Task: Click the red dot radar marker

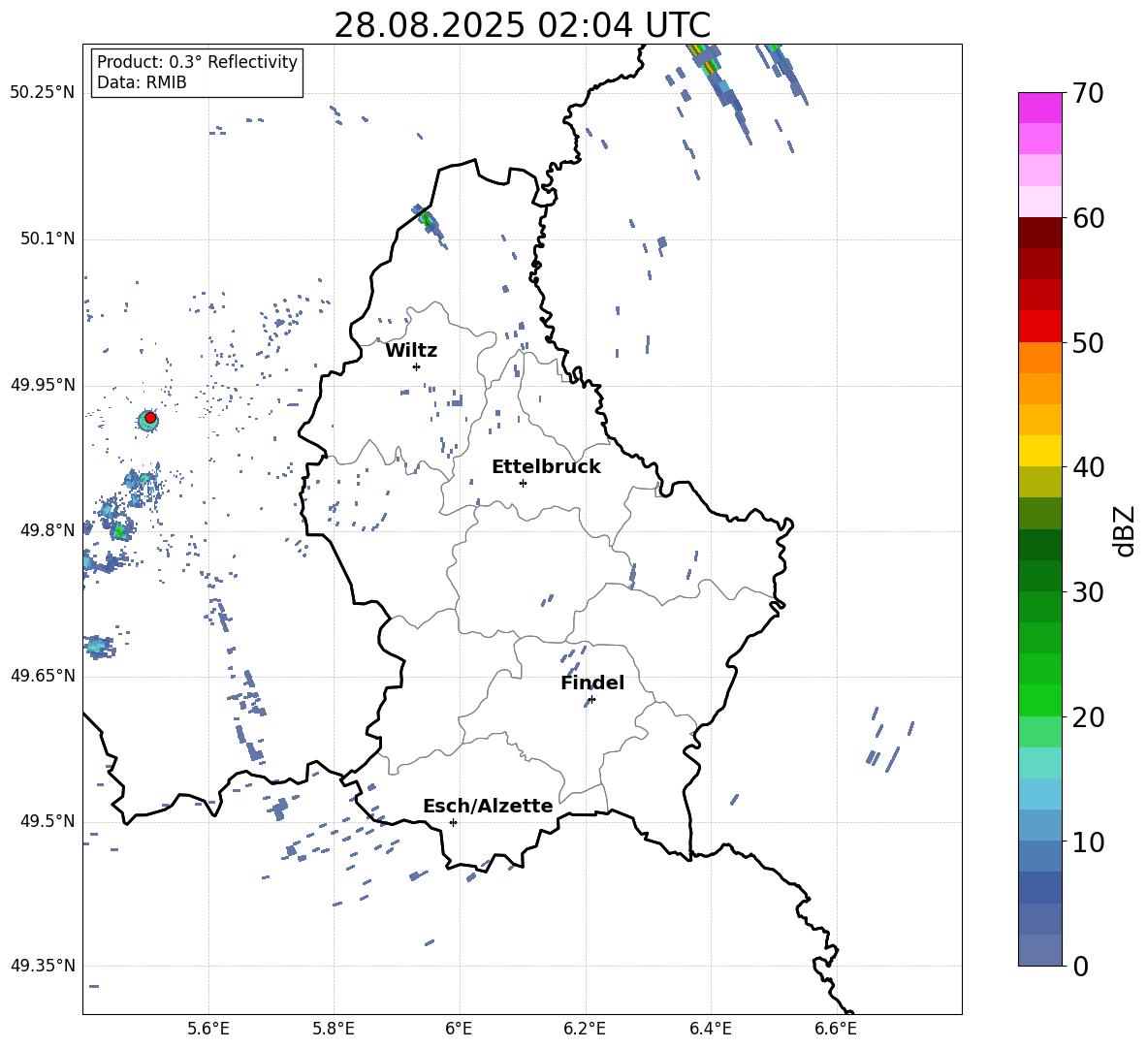Action: pyautogui.click(x=150, y=418)
